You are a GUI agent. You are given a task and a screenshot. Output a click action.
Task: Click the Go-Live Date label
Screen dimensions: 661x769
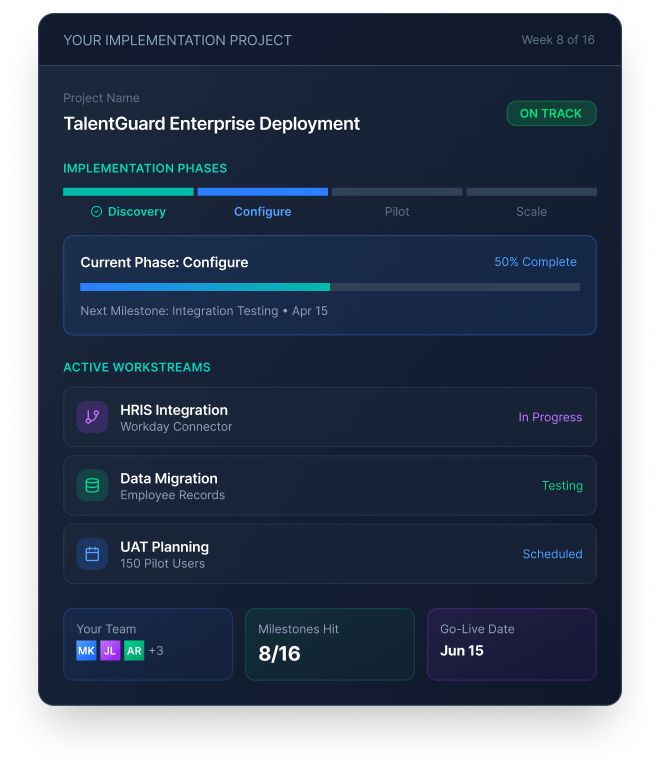[478, 629]
